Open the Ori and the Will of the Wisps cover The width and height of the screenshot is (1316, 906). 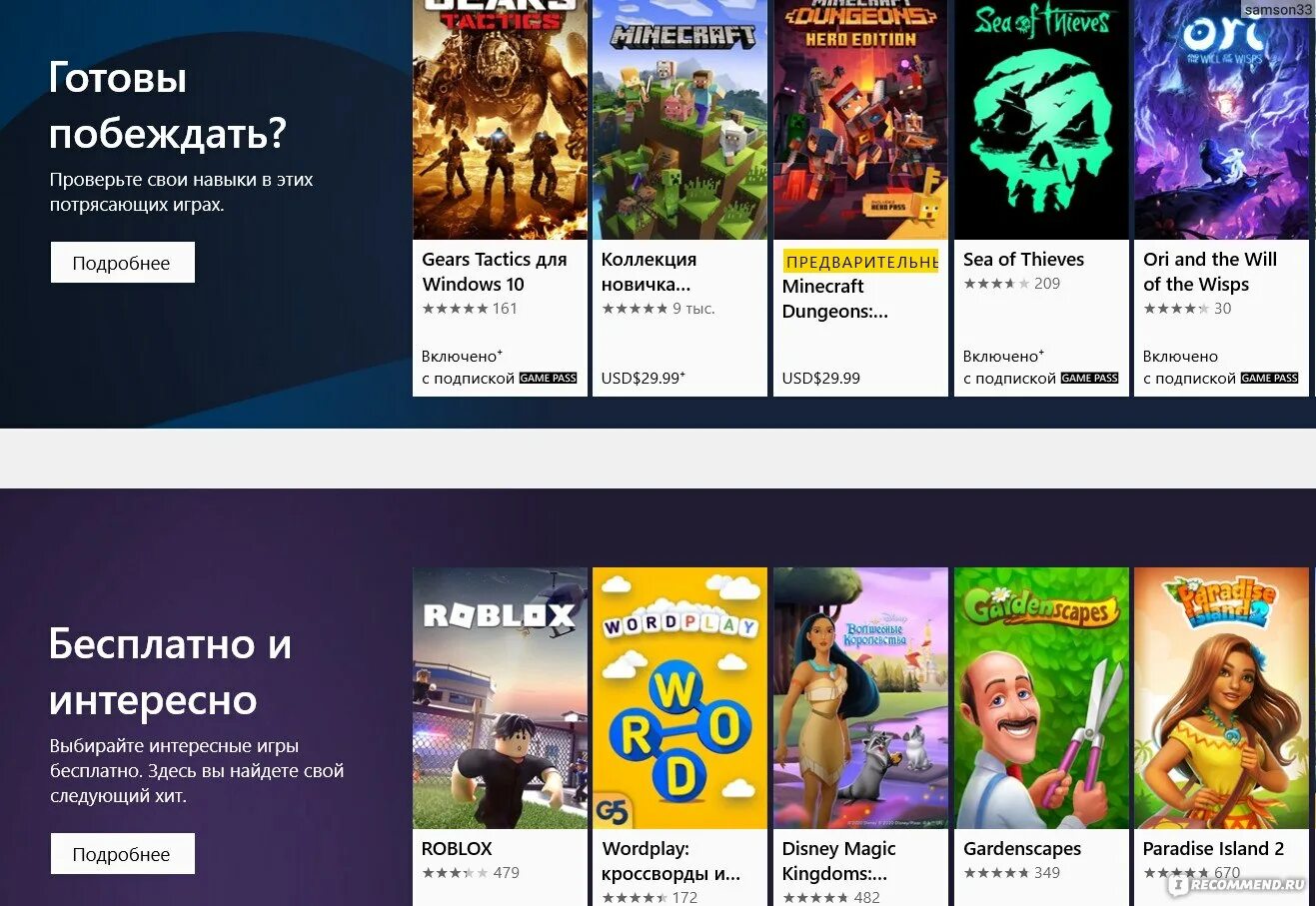[1221, 119]
